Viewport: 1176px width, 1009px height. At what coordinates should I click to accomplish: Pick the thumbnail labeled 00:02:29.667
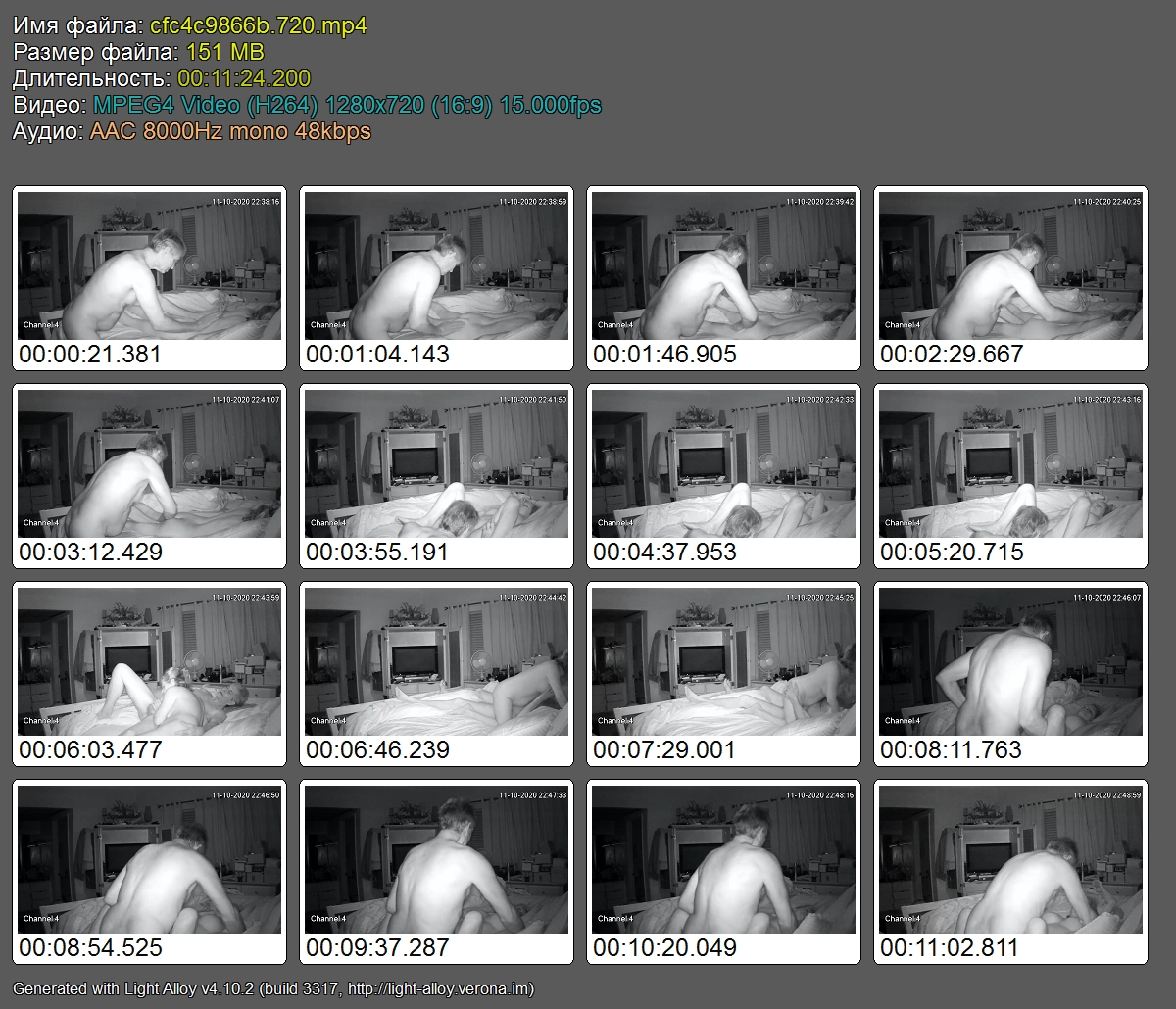(1010, 265)
